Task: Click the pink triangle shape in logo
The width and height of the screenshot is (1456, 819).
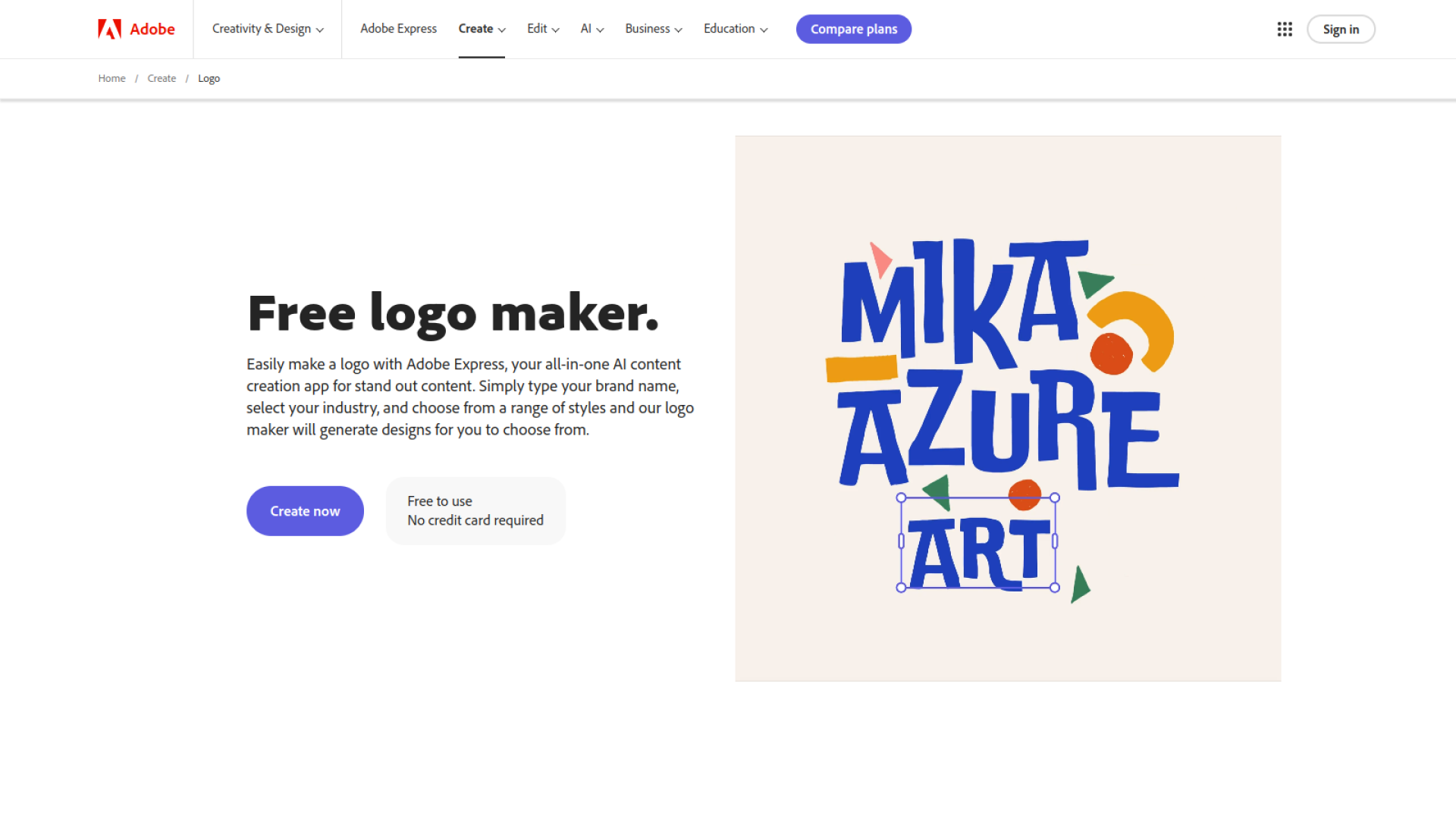Action: click(880, 259)
